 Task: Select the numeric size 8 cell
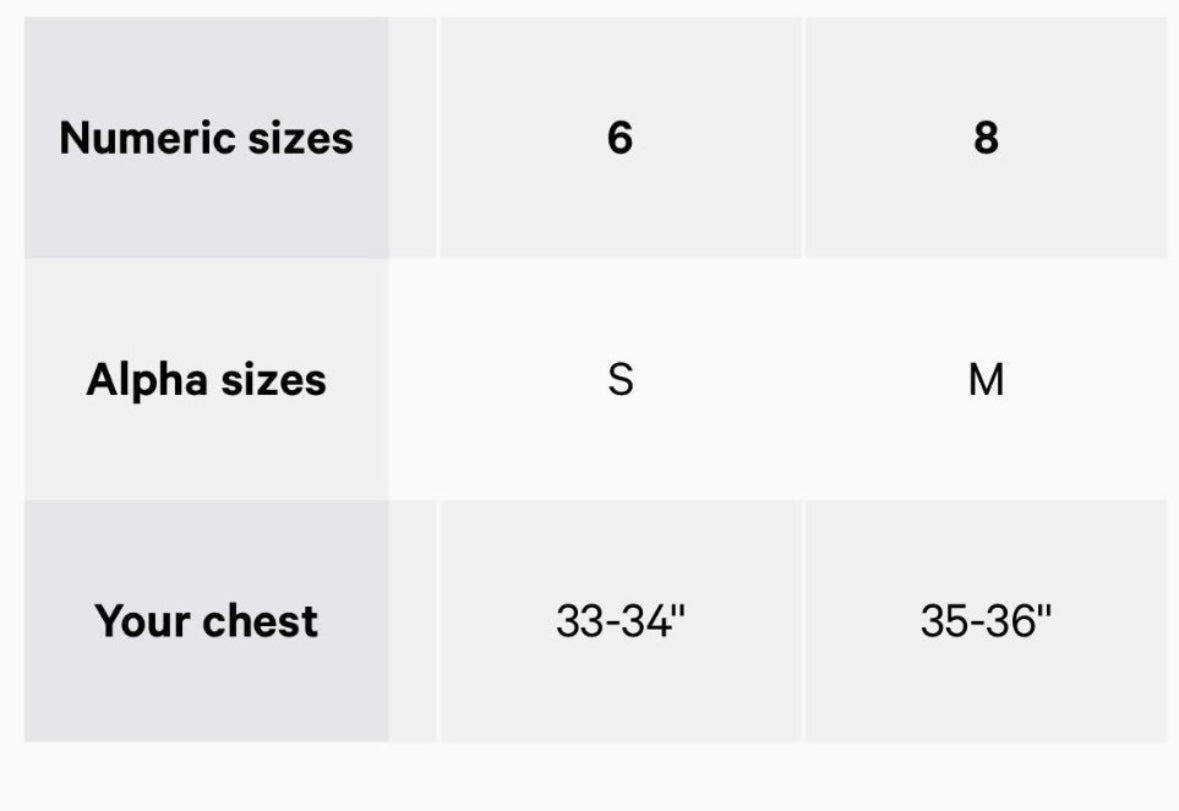tap(986, 137)
